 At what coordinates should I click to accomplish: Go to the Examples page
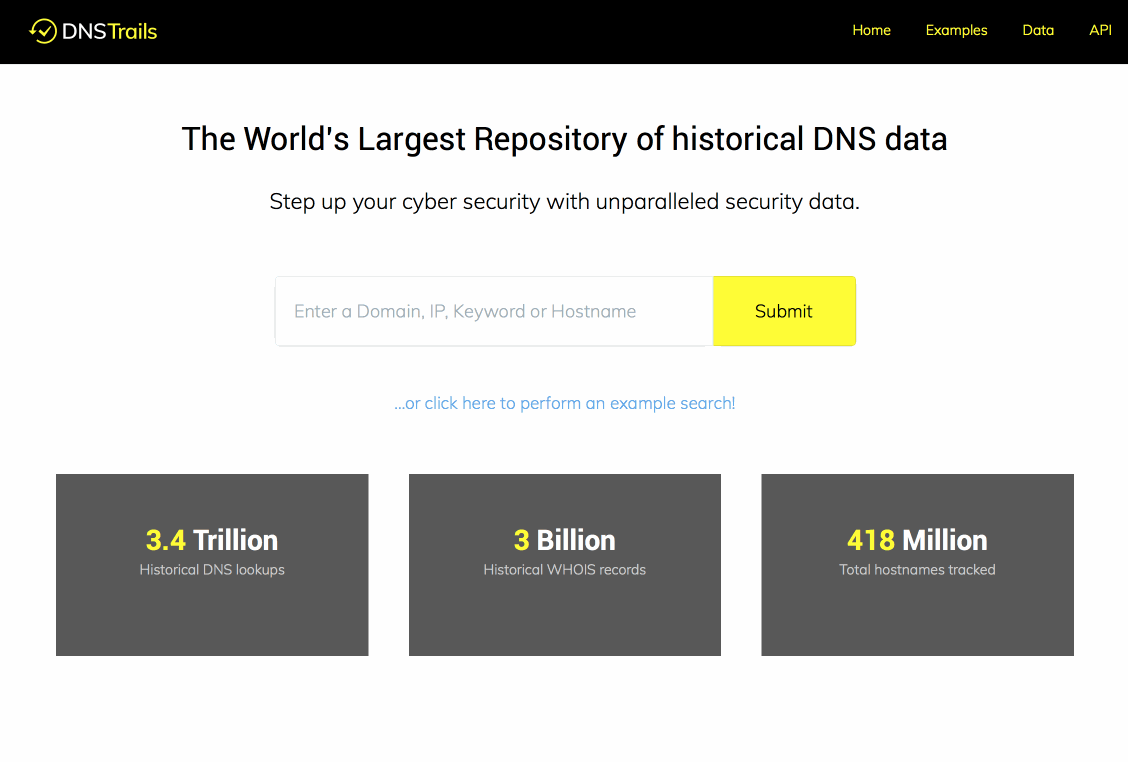click(x=956, y=30)
